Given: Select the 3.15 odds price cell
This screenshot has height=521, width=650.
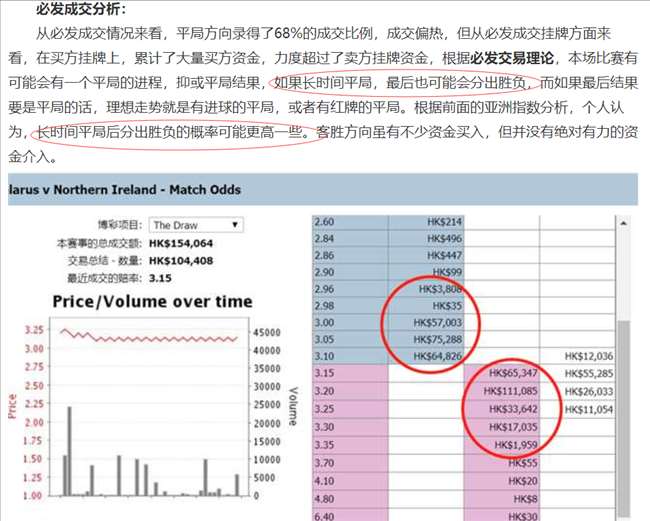Looking at the screenshot, I should (349, 374).
